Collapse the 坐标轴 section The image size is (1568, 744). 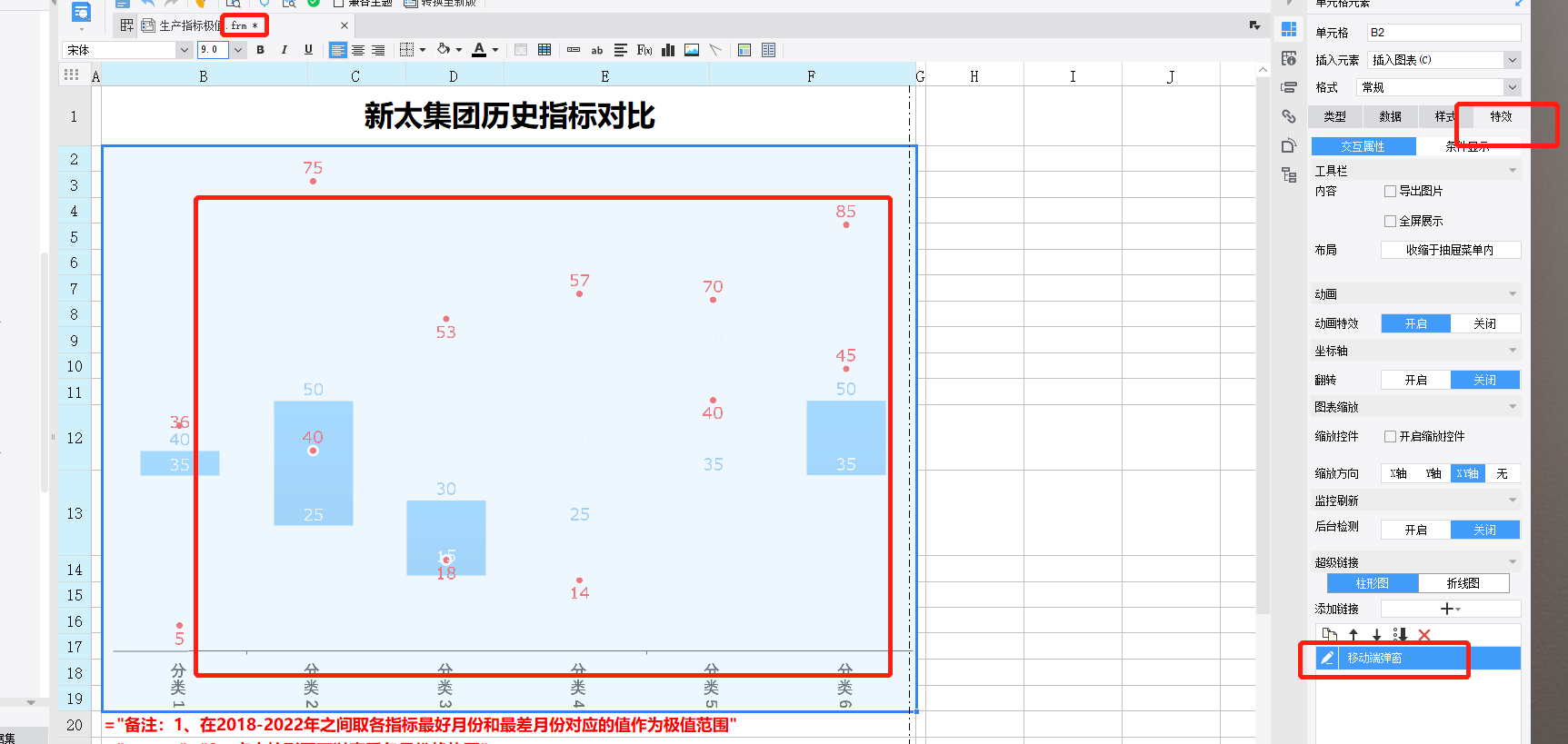[x=1513, y=350]
